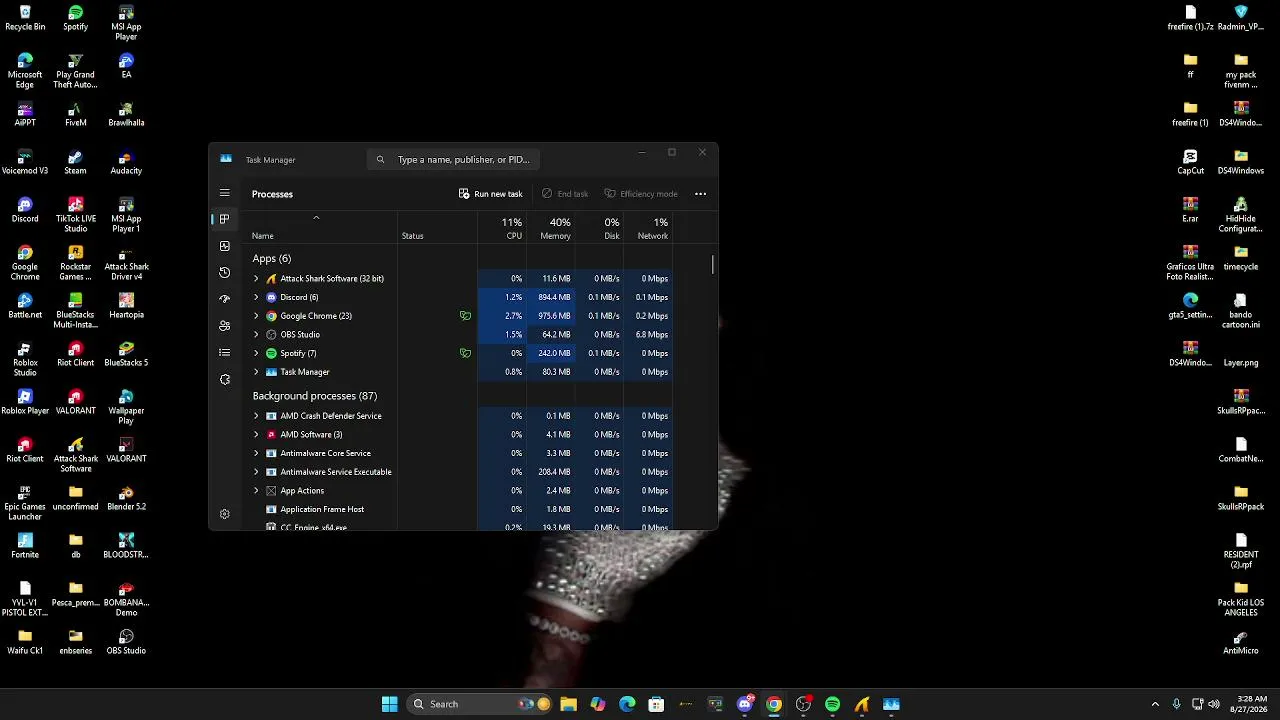Open File Explorer from the taskbar
1280x720 pixels.
click(x=568, y=704)
